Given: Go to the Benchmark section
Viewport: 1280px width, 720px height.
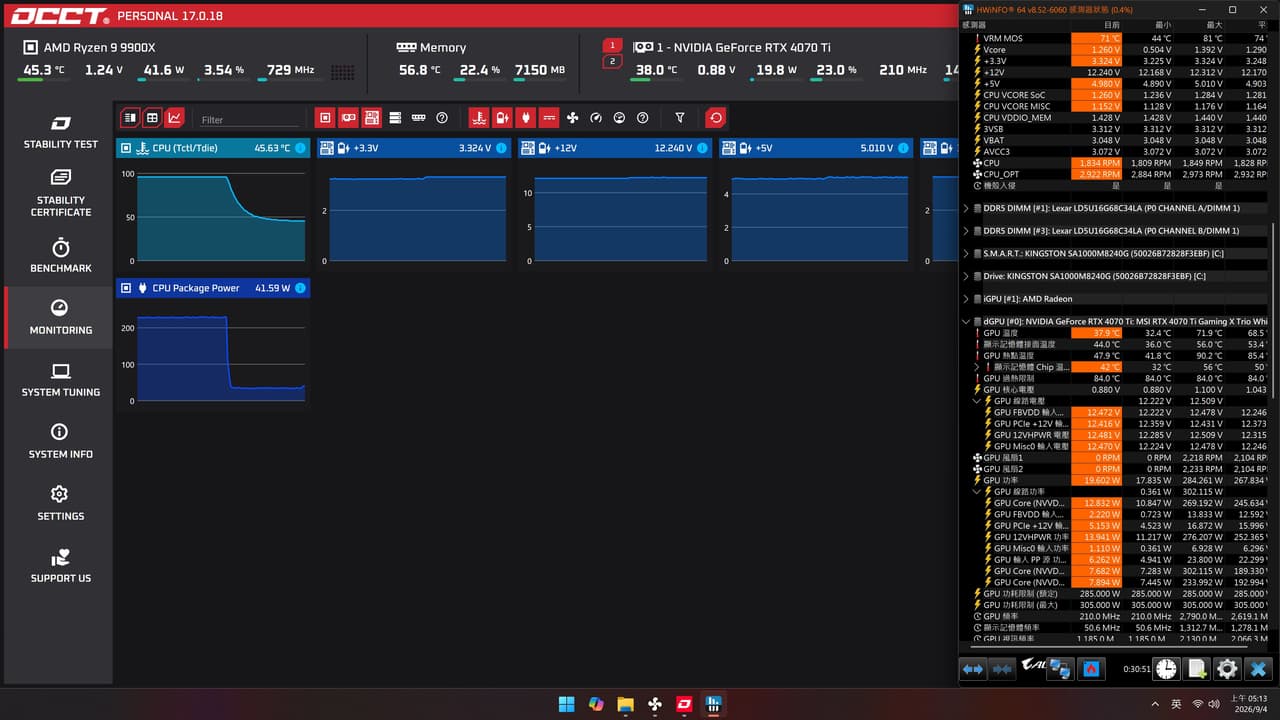Looking at the screenshot, I should pos(60,255).
